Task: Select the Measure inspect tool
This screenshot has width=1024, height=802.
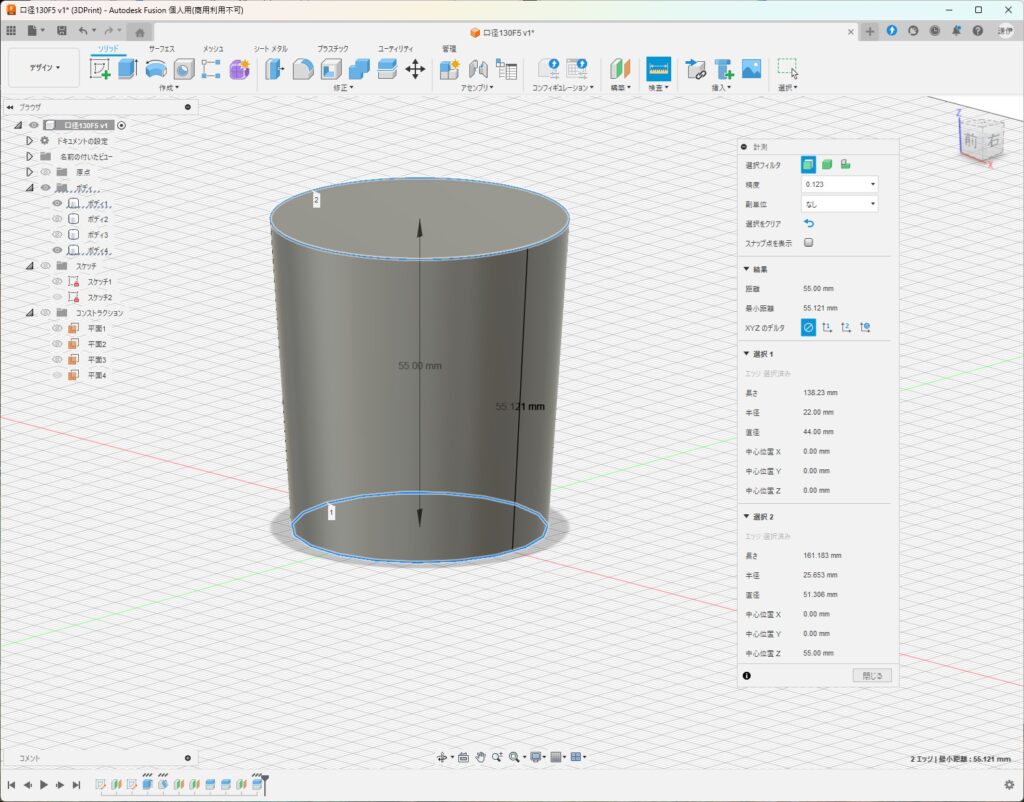Action: 658,69
